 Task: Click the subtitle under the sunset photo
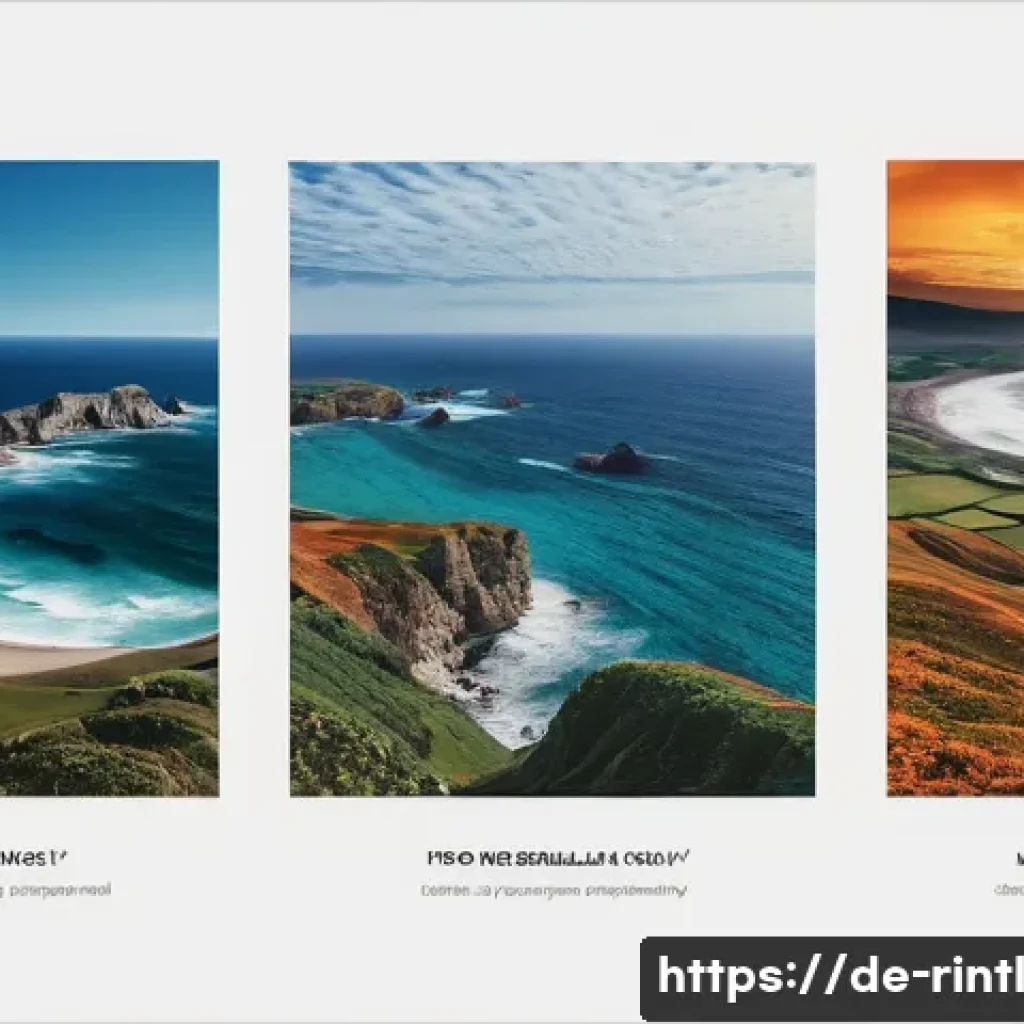1009,890
